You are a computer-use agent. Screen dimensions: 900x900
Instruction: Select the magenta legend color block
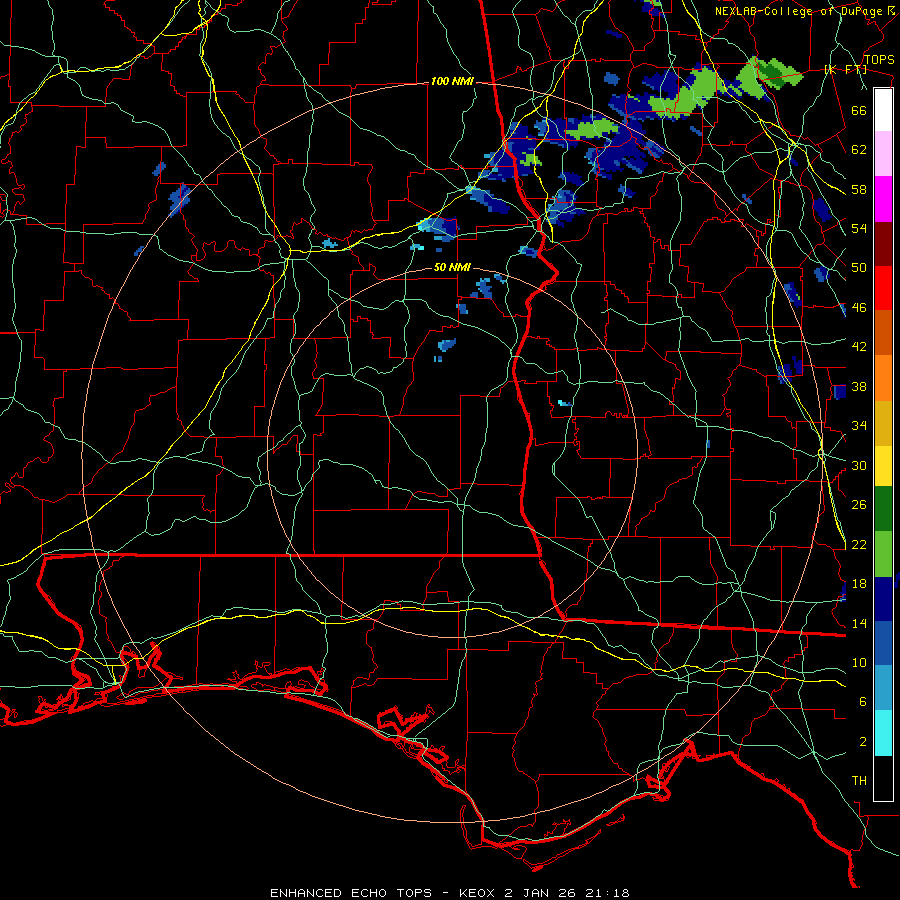pos(883,199)
